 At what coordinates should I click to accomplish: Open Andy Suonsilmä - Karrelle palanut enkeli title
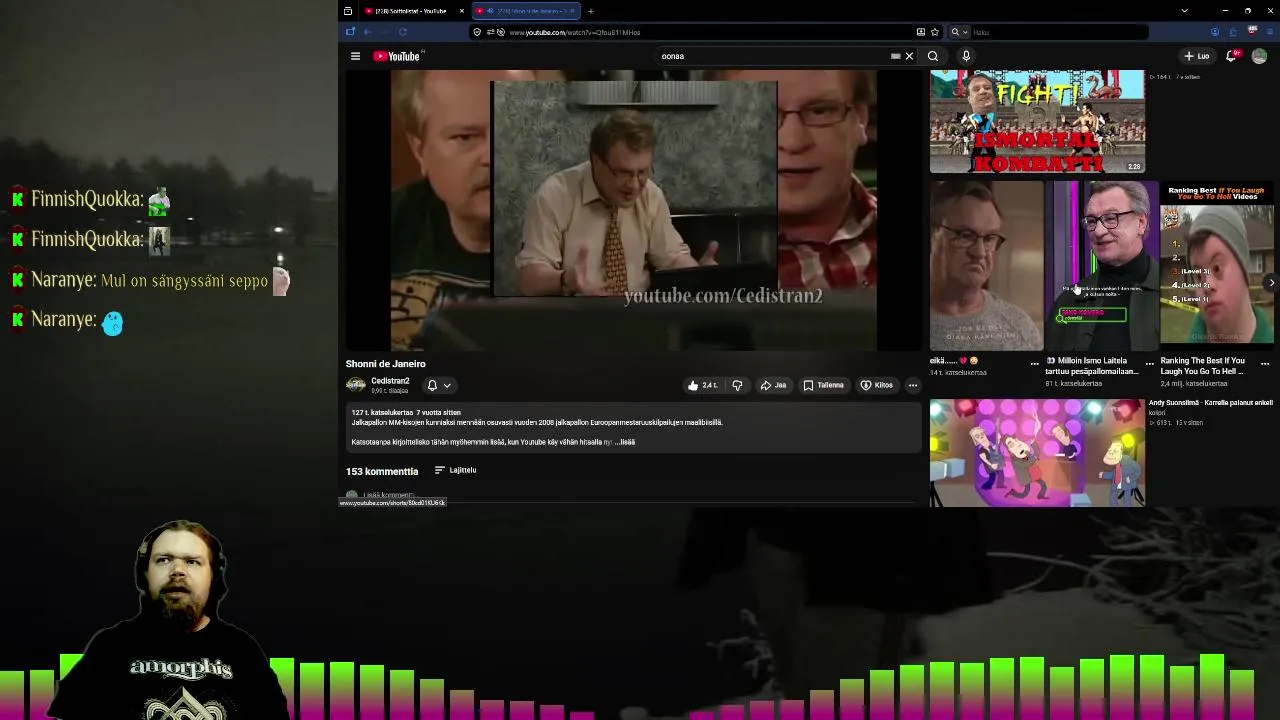(x=1211, y=403)
